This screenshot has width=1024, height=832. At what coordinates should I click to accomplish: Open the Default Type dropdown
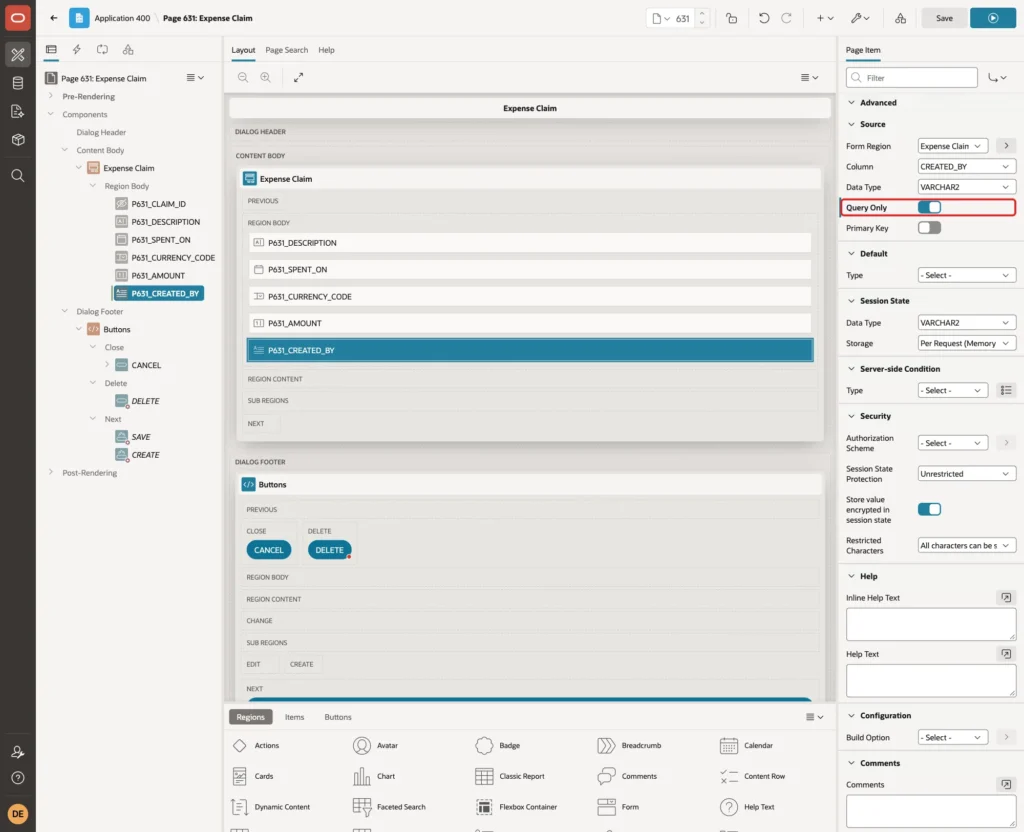[x=967, y=276]
